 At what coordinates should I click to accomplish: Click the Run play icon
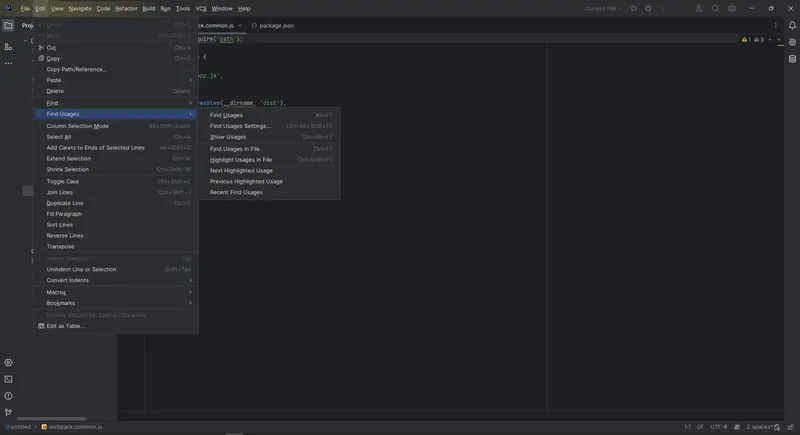(633, 8)
